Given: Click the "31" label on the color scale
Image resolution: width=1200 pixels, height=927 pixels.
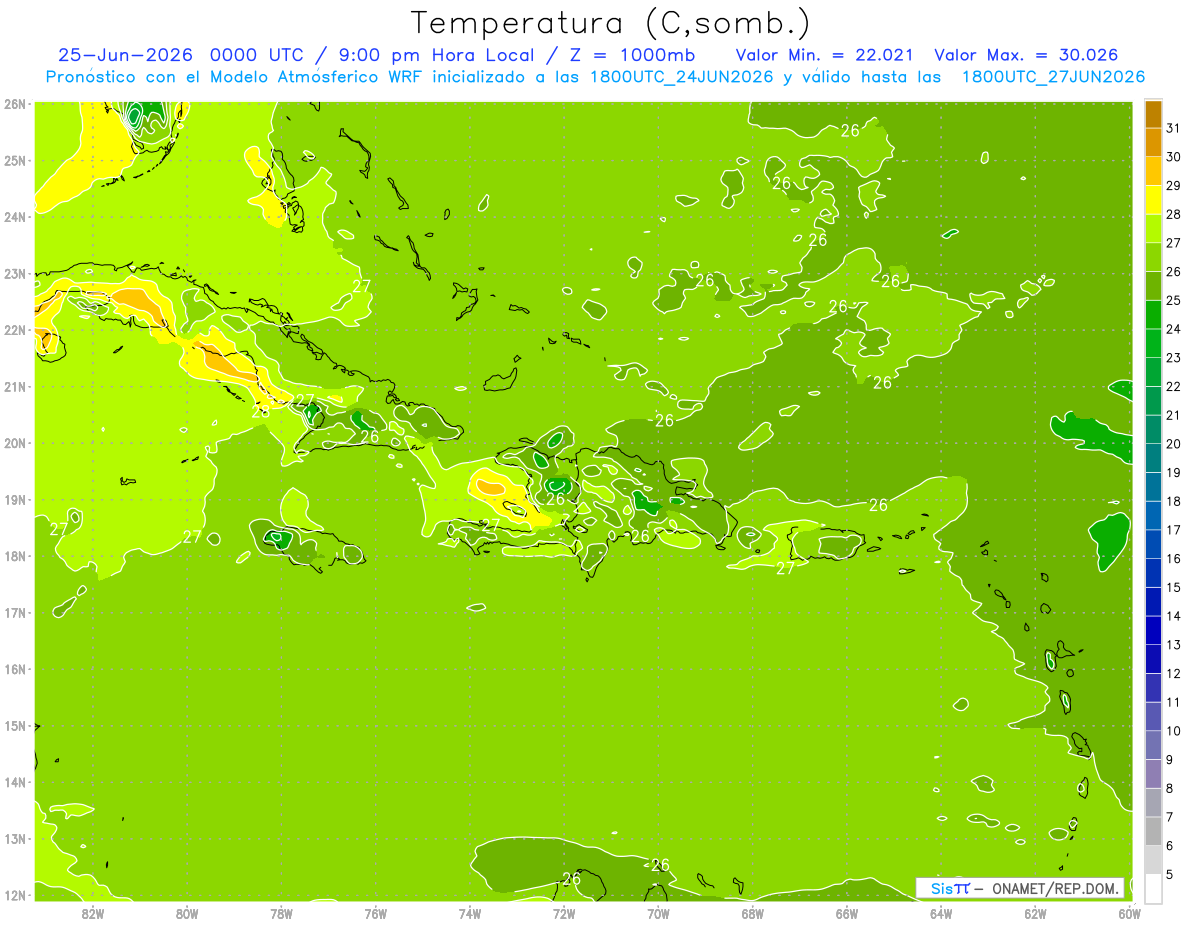Looking at the screenshot, I should [x=1173, y=129].
